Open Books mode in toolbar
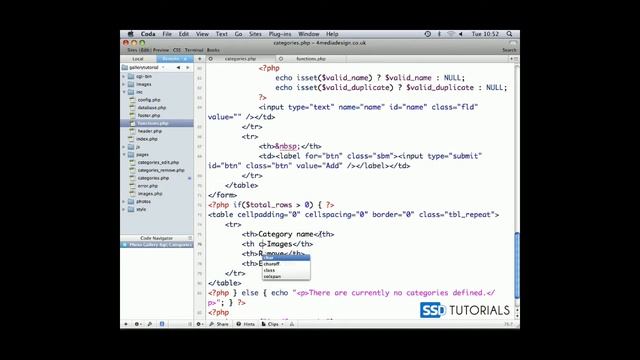Screen dimensions: 640x360 [x=213, y=50]
